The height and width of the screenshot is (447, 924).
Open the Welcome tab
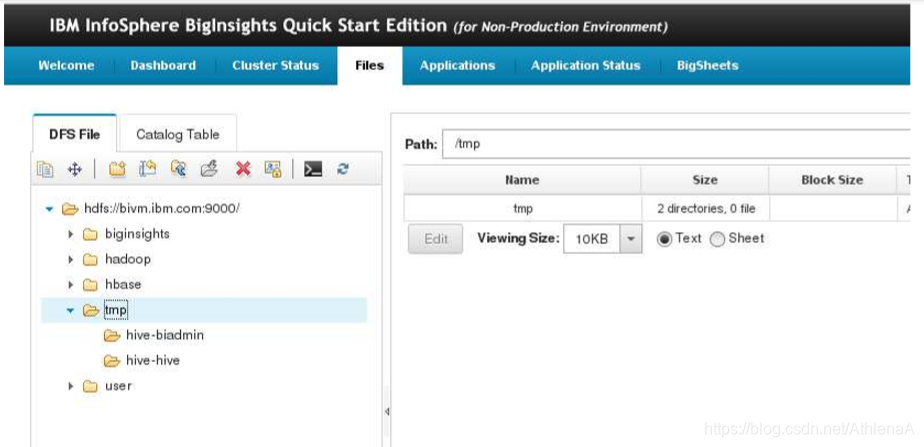66,65
